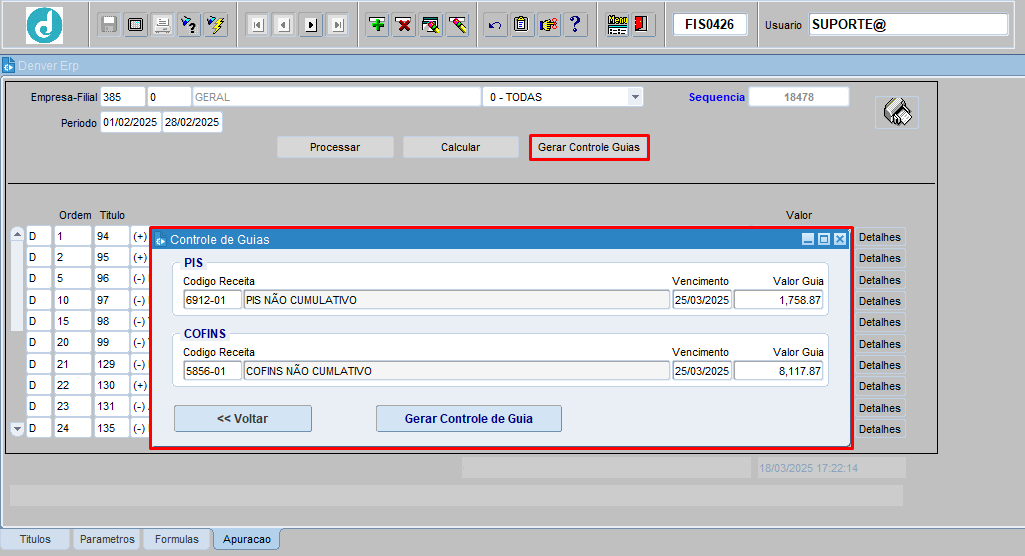Click the green plus add record icon

(377, 25)
